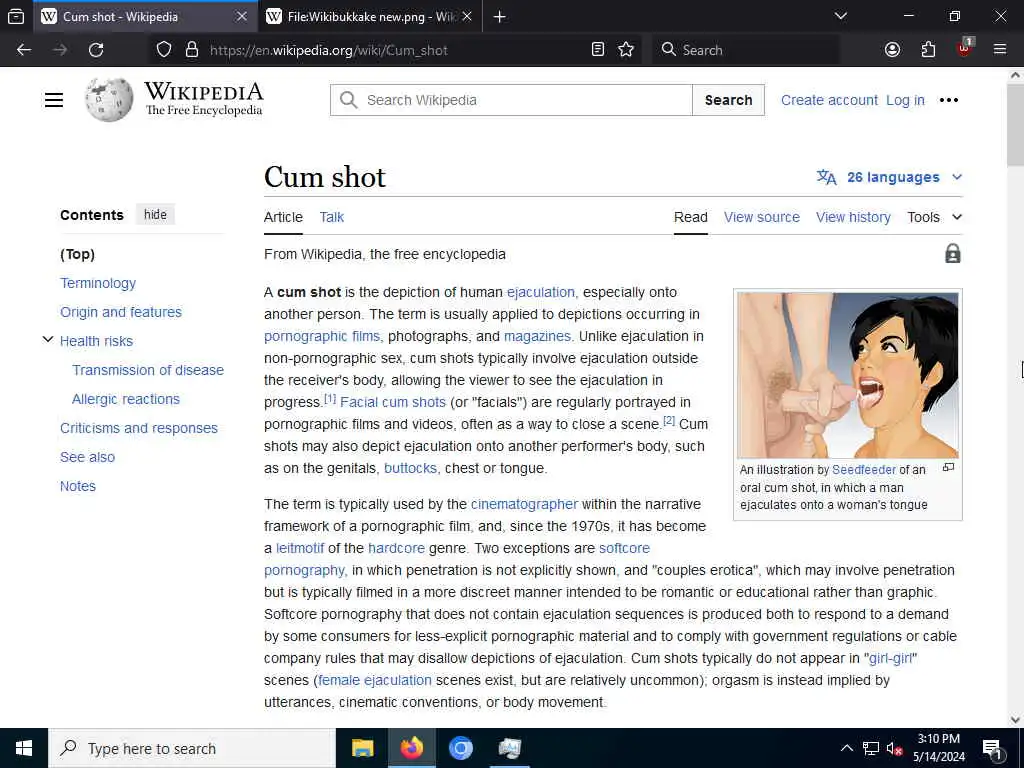Hide the Contents sidebar
This screenshot has width=1024, height=768.
pyautogui.click(x=155, y=215)
